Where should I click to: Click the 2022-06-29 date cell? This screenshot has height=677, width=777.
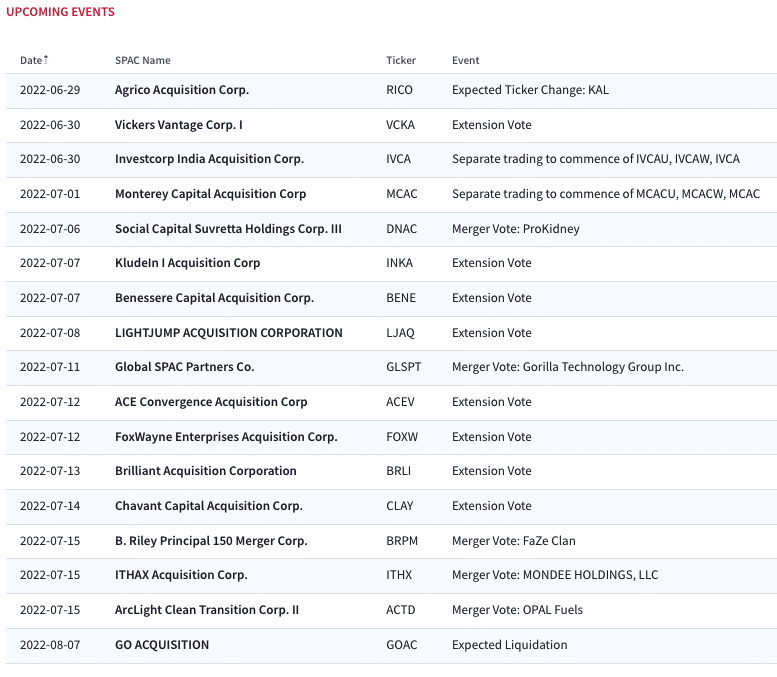tap(50, 90)
